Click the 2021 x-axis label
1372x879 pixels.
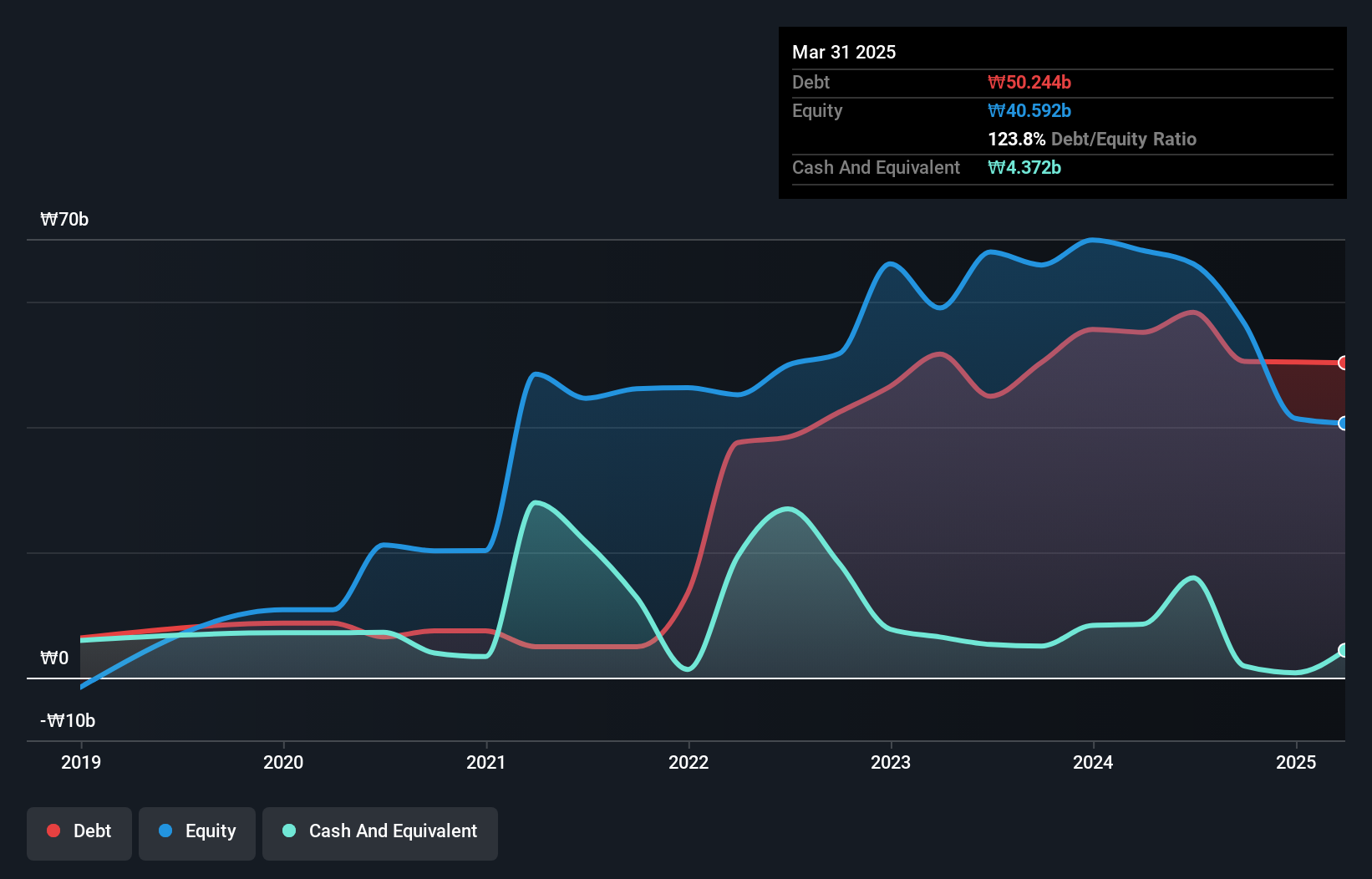click(x=486, y=762)
